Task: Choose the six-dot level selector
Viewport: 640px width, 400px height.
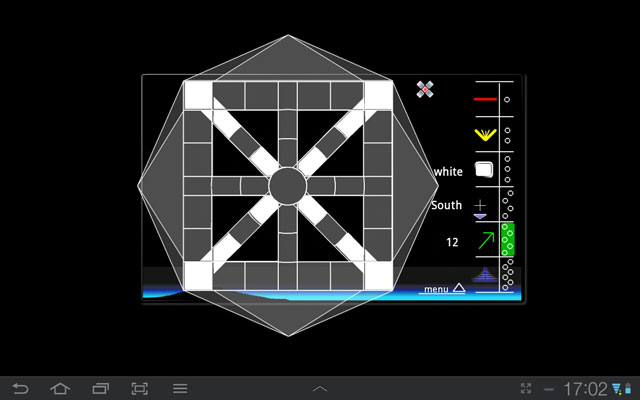Action: (x=507, y=274)
